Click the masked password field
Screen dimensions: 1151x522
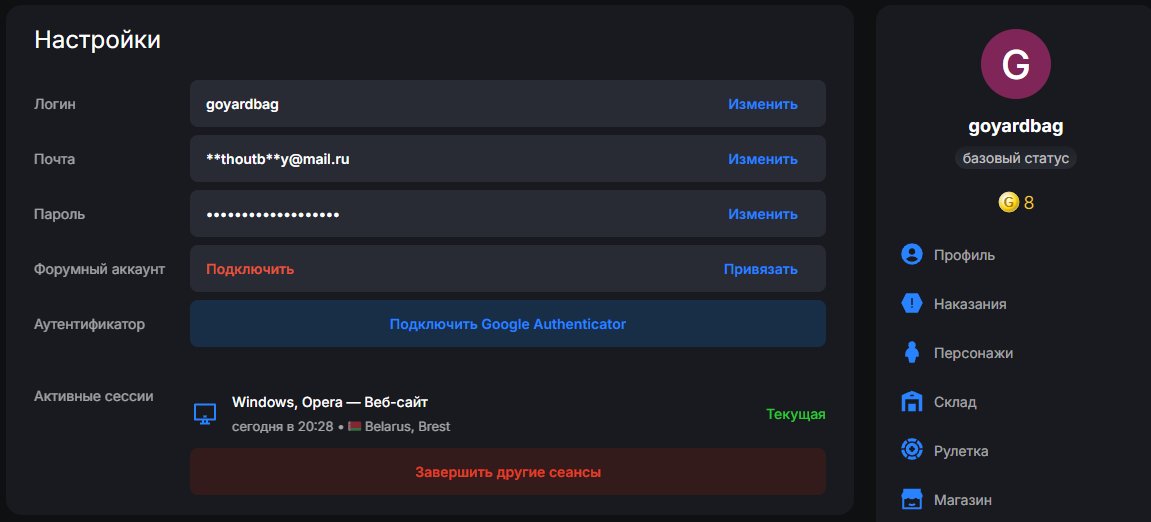point(508,214)
